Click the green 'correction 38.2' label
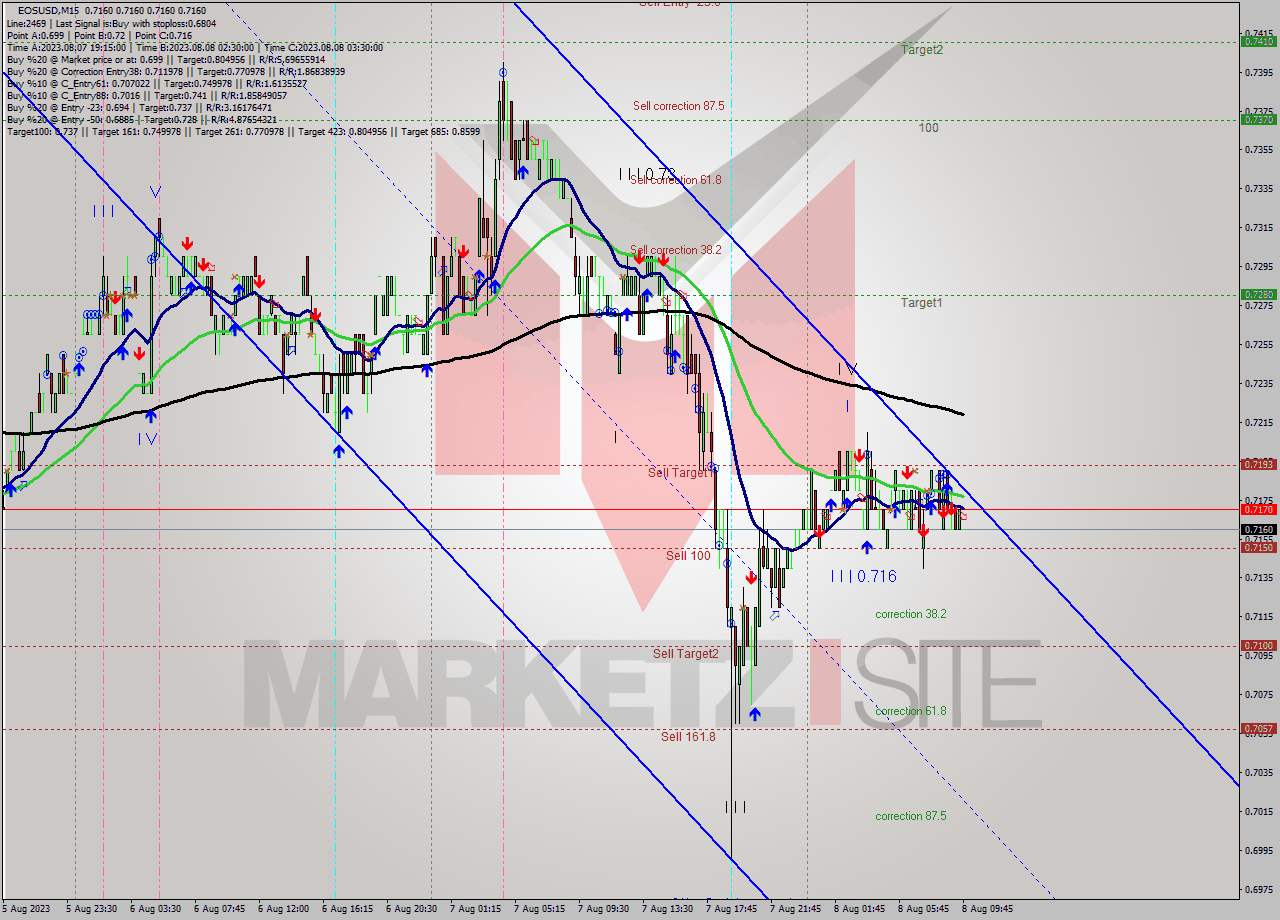The height and width of the screenshot is (920, 1280). (x=910, y=614)
